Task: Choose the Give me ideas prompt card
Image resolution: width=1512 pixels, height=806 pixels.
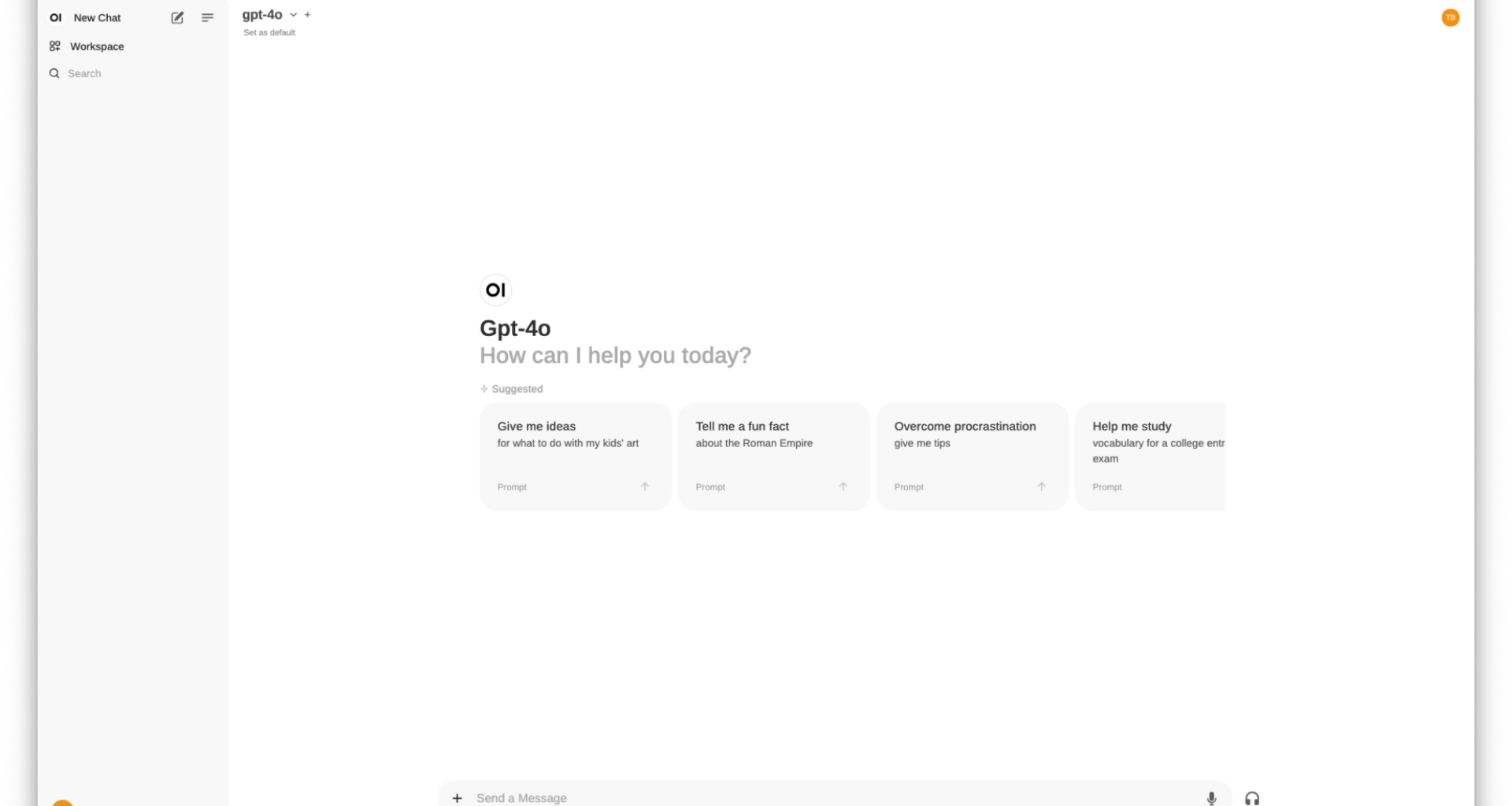Action: [x=576, y=457]
